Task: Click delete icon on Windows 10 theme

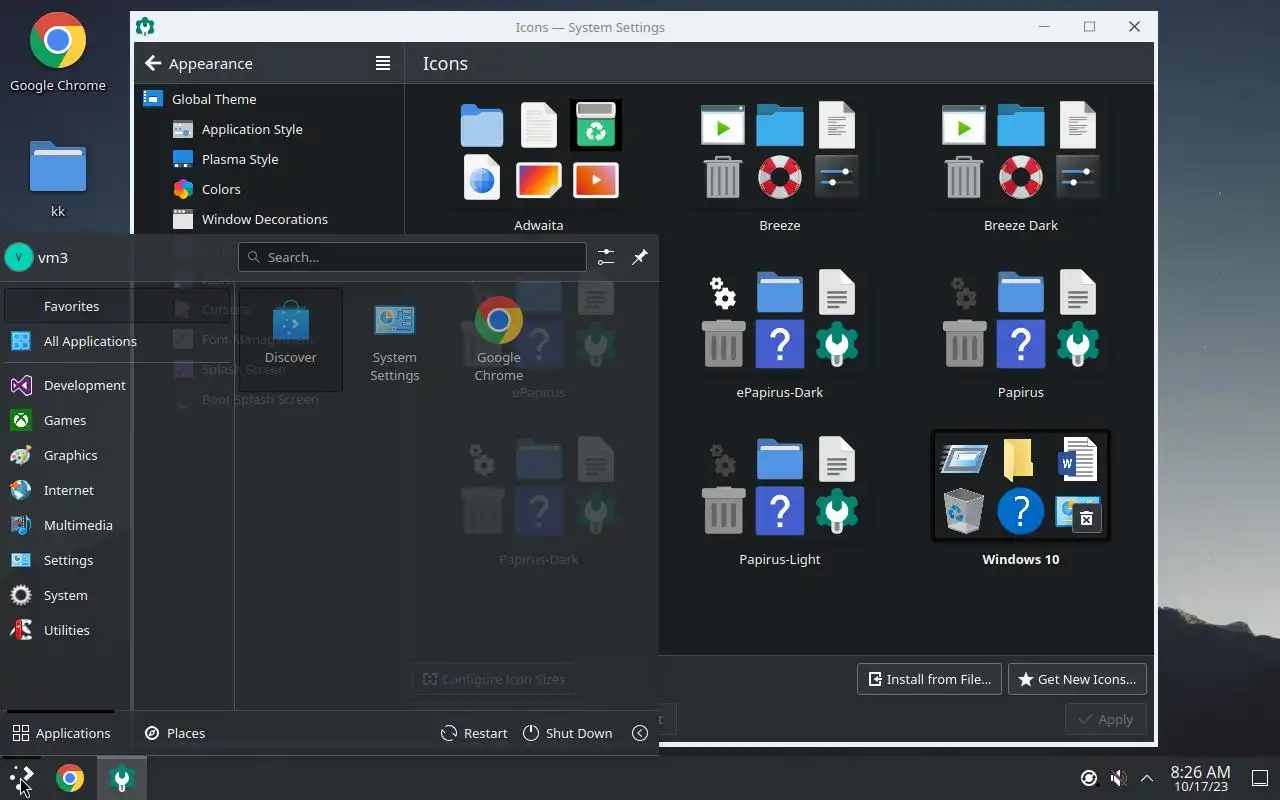Action: [x=1087, y=518]
